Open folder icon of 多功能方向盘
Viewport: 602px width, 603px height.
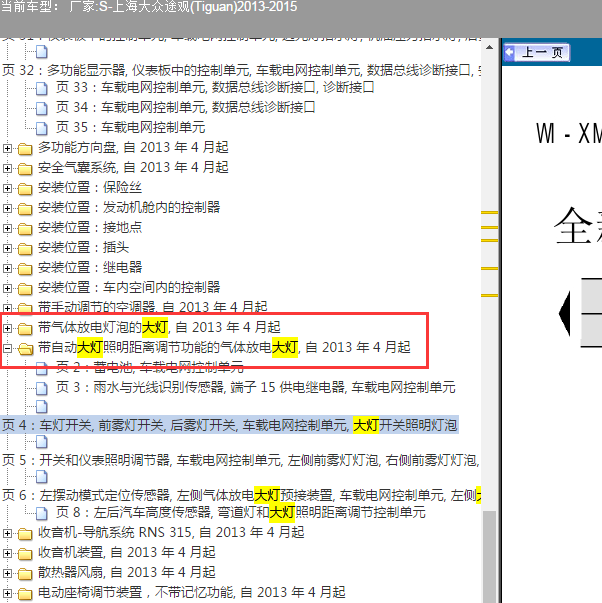tap(25, 148)
